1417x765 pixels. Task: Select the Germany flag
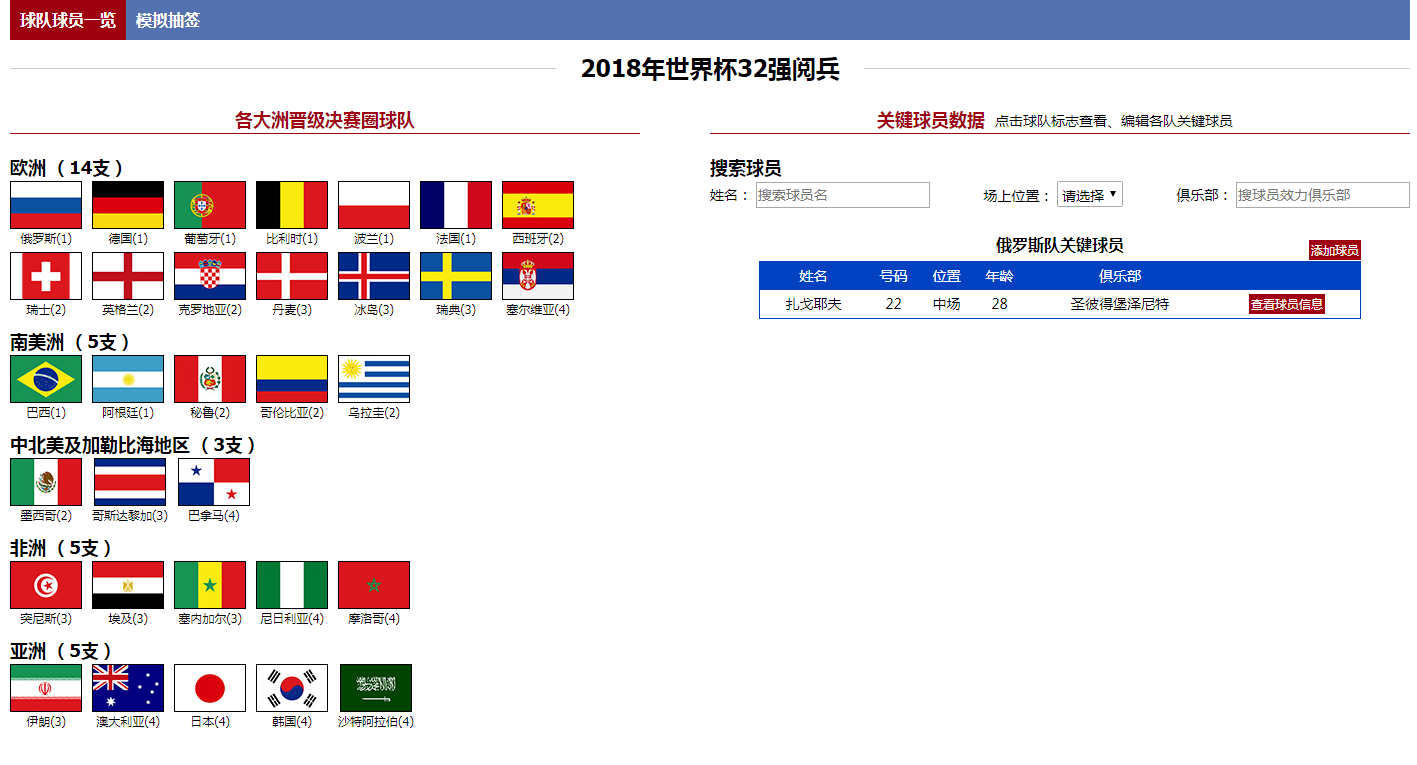pos(128,205)
